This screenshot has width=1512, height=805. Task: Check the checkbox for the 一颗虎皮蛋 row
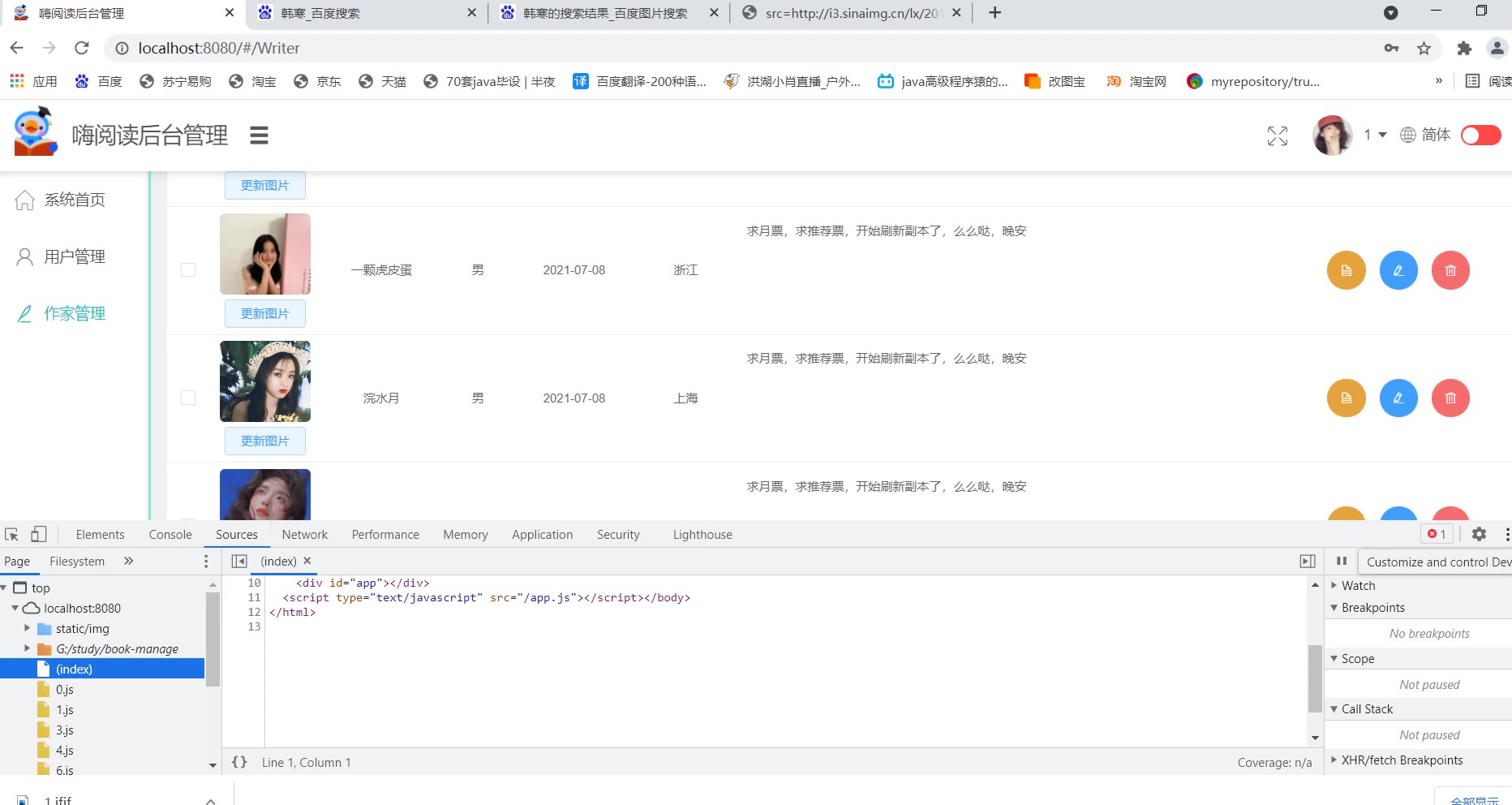(188, 270)
